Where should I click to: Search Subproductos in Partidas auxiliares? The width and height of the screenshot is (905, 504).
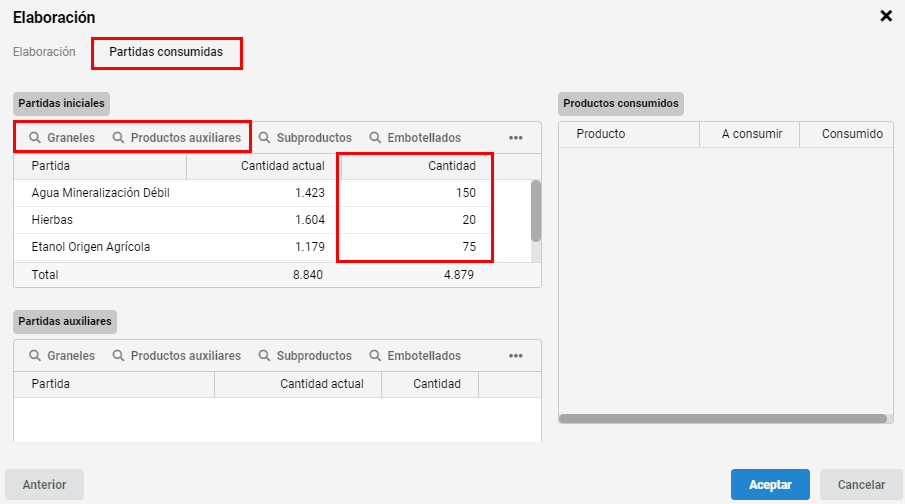click(305, 356)
